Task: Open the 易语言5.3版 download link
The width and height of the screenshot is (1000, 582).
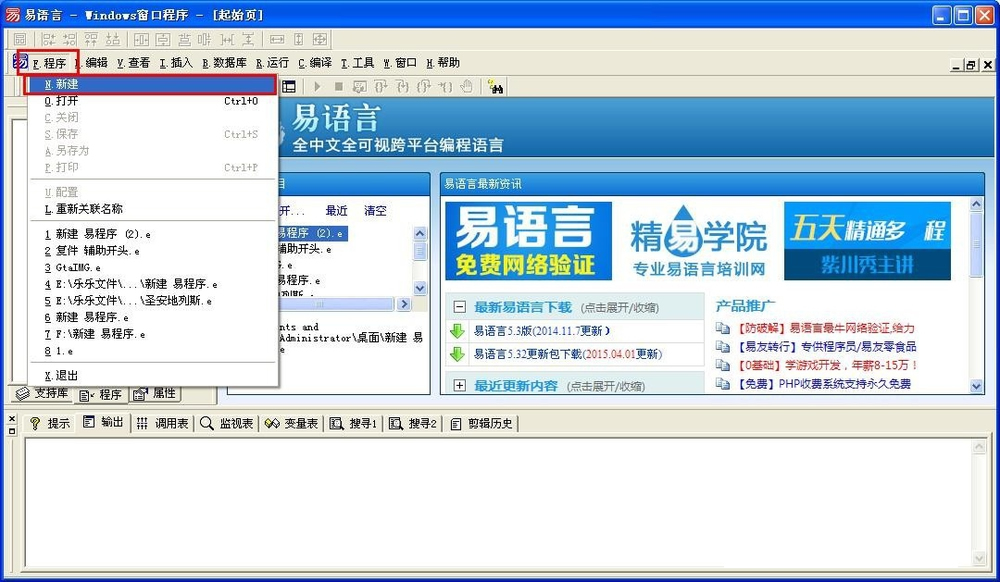Action: click(x=542, y=331)
